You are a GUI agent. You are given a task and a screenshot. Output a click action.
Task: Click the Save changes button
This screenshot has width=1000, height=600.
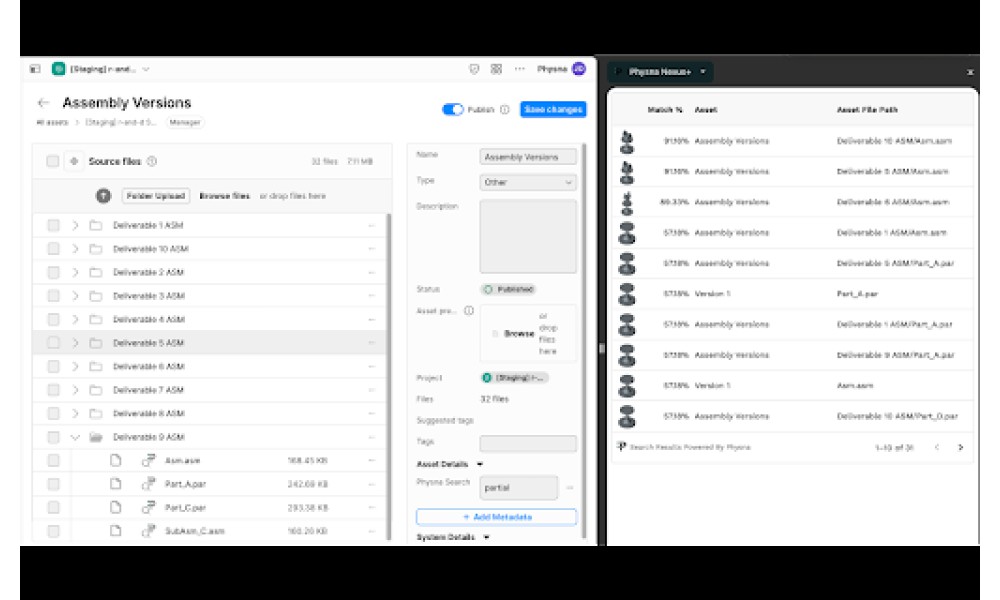click(x=553, y=110)
